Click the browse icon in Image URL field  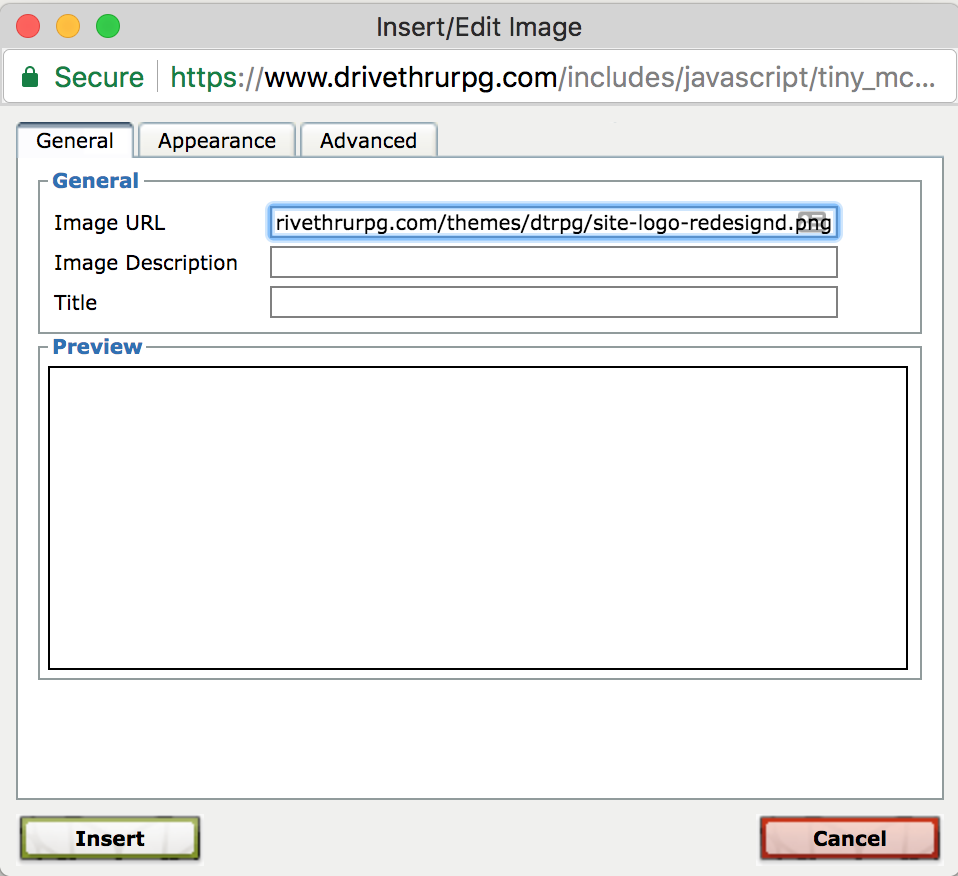(815, 222)
